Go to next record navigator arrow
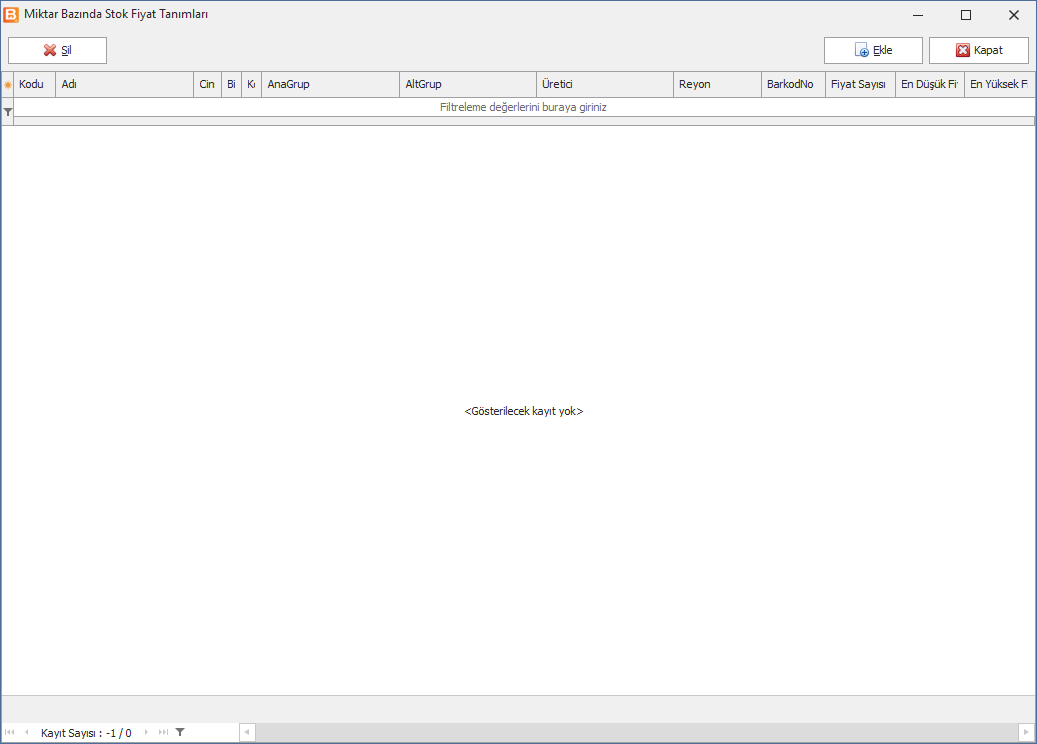Viewport: 1037px width, 744px height. coord(146,732)
